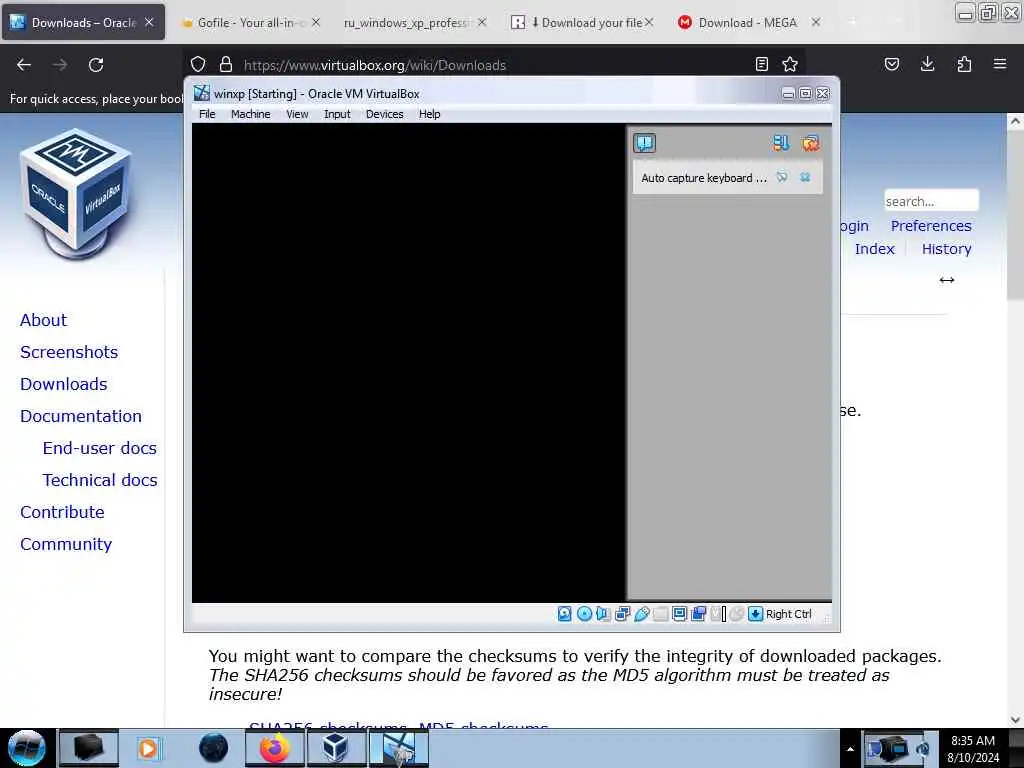Open VirtualBox Manager from the taskbar
The height and width of the screenshot is (768, 1024).
tap(336, 748)
